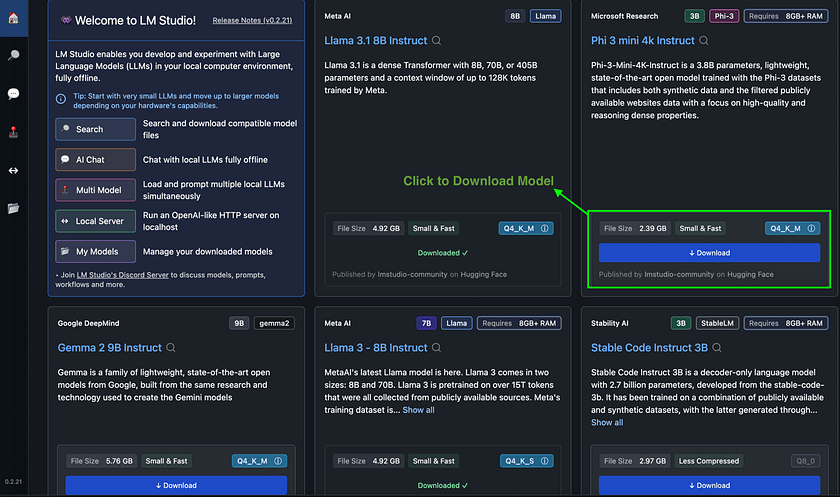Click the gemma2 tag on Google DeepMind card
This screenshot has height=497, width=840.
point(274,323)
